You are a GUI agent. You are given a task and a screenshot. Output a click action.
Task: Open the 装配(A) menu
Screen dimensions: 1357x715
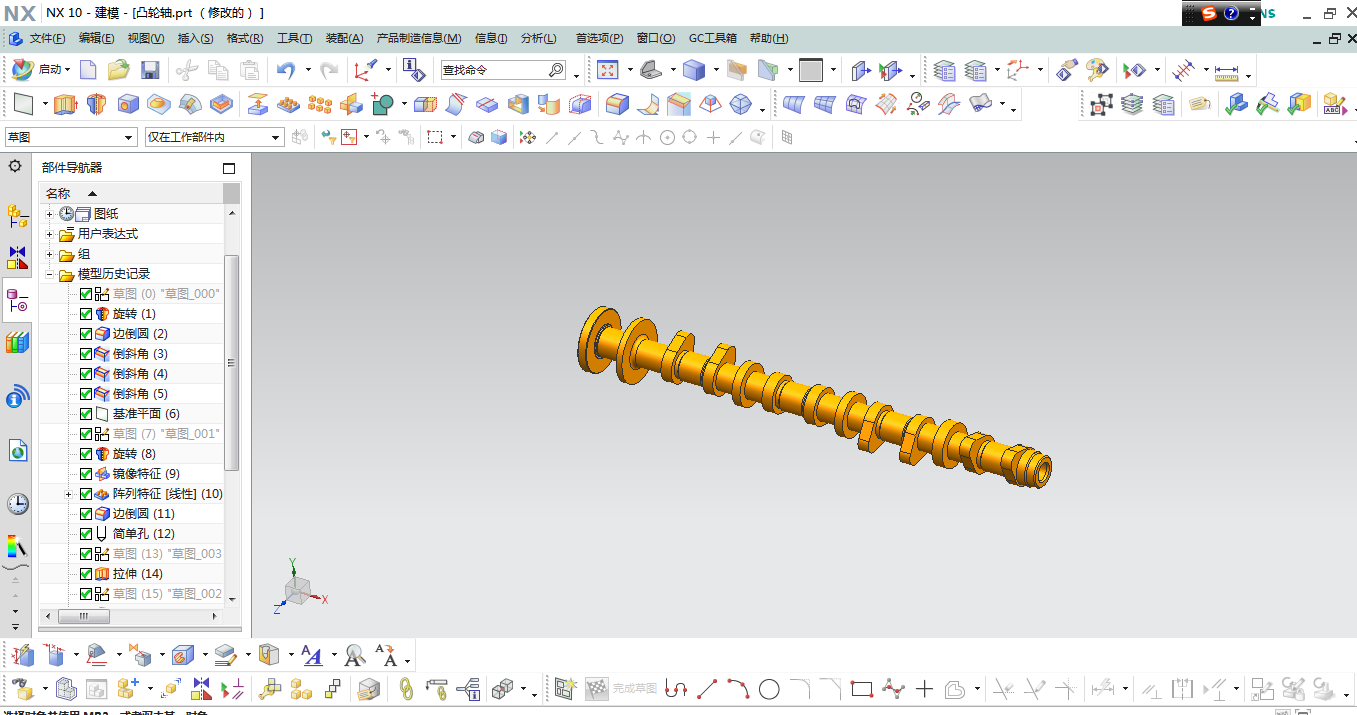(x=344, y=38)
